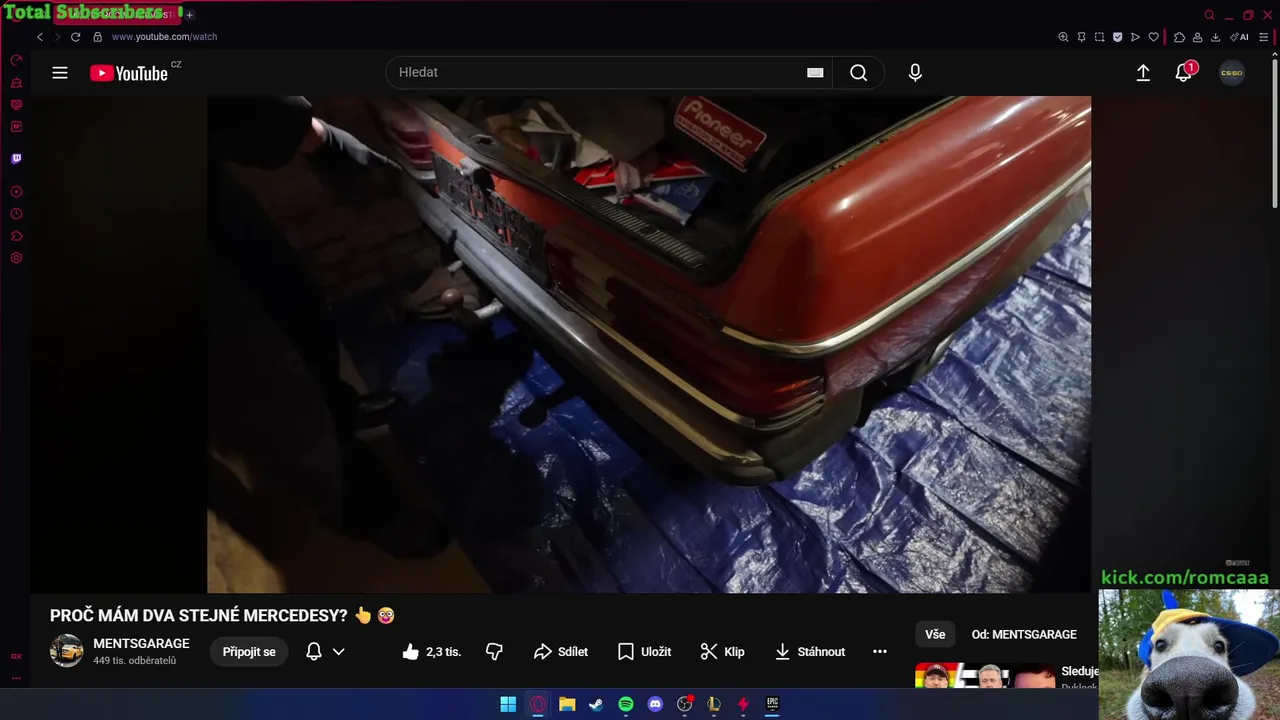
Task: Open the sidebar settings gear
Action: click(16, 258)
